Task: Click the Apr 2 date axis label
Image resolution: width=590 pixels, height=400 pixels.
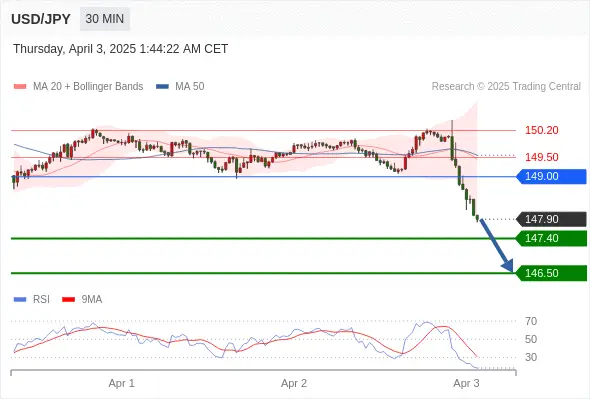Action: (x=294, y=383)
